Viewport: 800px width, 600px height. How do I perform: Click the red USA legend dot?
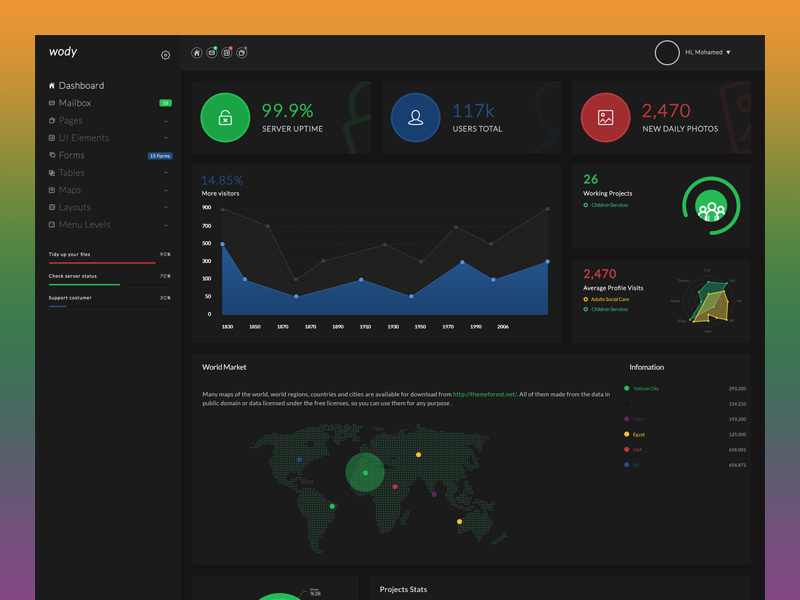(627, 449)
